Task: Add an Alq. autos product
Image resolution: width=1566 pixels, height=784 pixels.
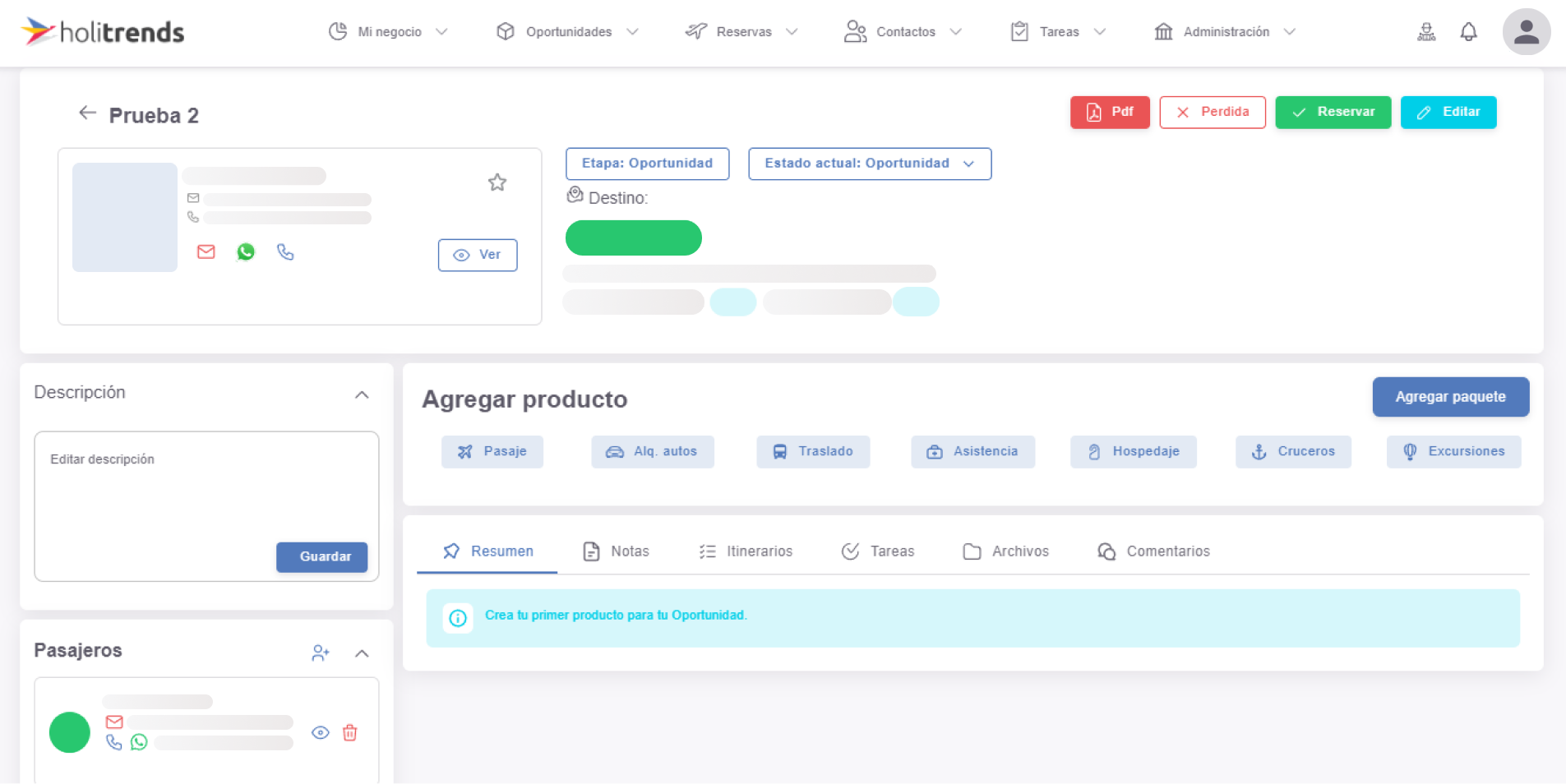Action: coord(653,452)
